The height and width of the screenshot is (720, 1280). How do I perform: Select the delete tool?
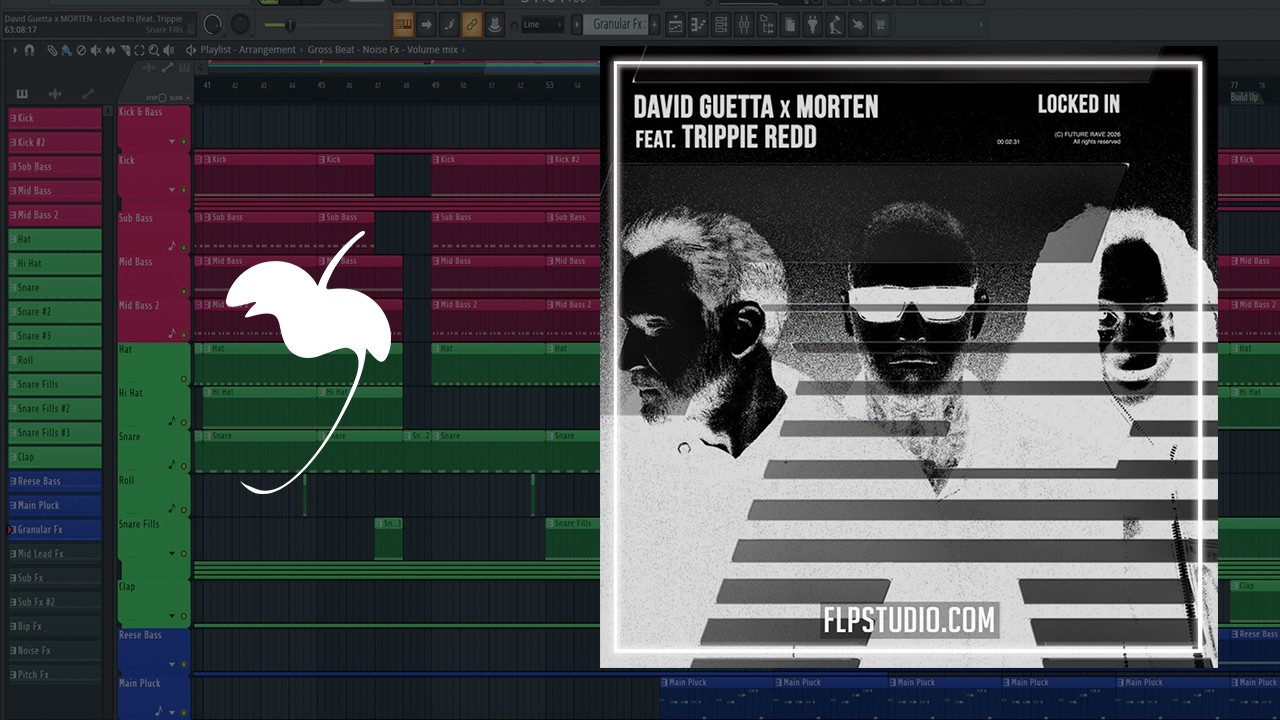coord(80,49)
